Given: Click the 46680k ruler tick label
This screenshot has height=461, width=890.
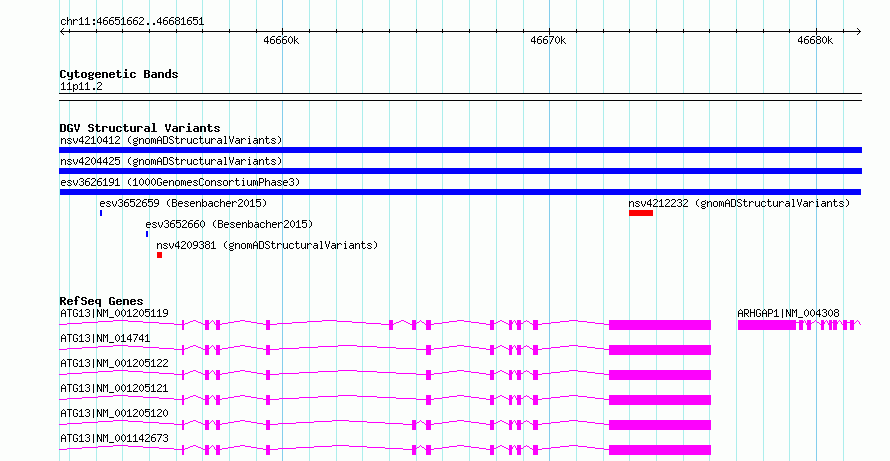Looking at the screenshot, I should click(815, 40).
